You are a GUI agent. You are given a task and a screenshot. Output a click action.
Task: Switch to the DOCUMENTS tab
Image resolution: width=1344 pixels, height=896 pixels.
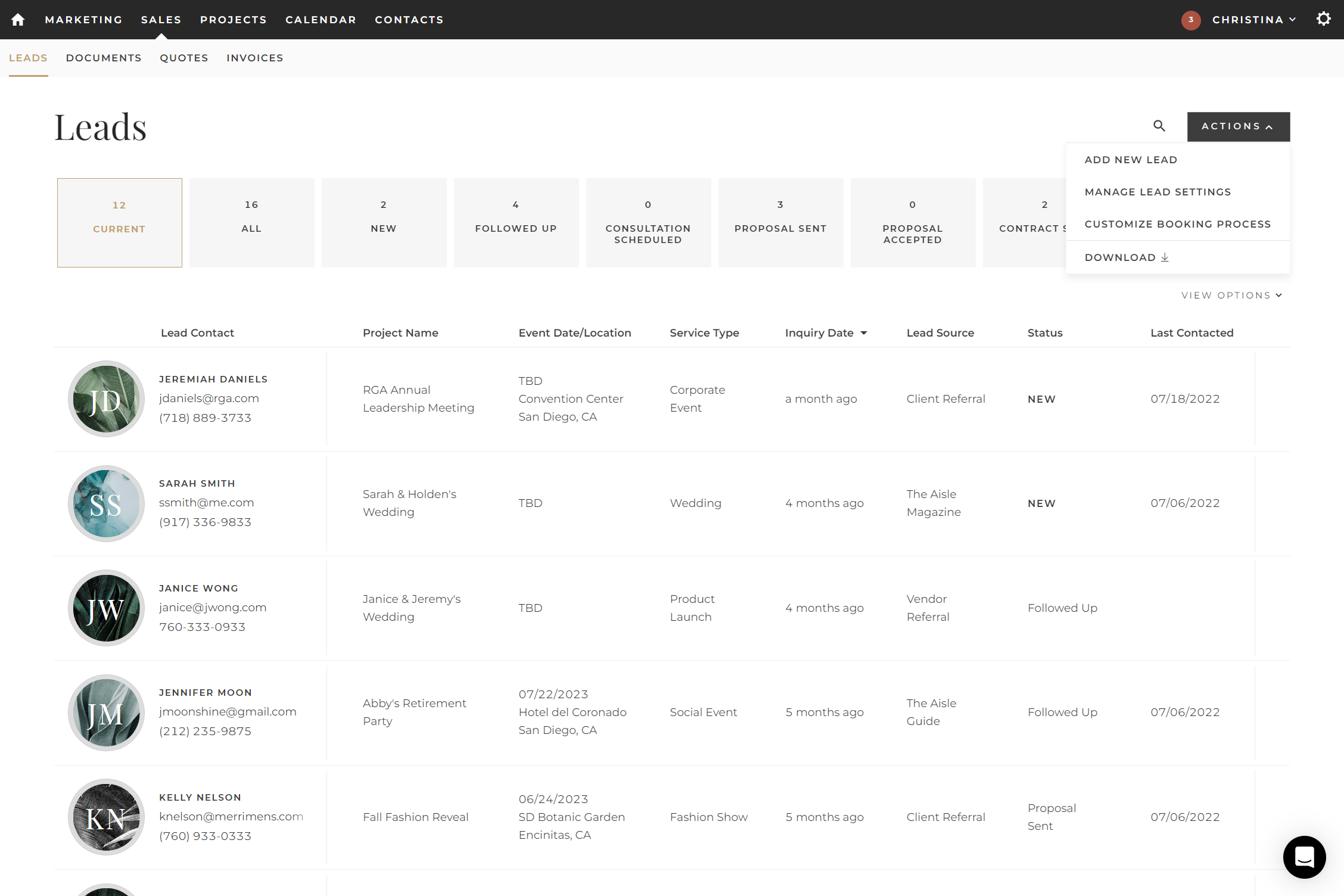click(x=104, y=58)
